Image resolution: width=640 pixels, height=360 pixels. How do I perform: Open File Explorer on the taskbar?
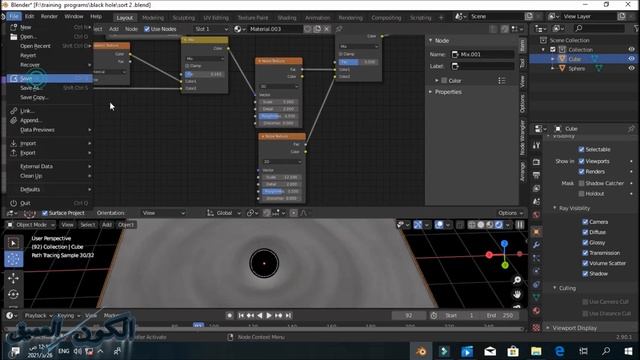(x=536, y=351)
